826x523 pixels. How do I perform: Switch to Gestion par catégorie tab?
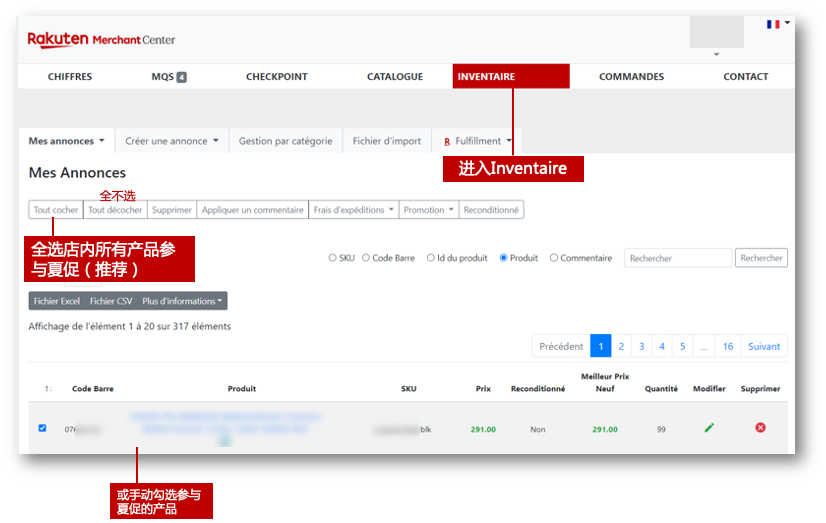pos(286,141)
